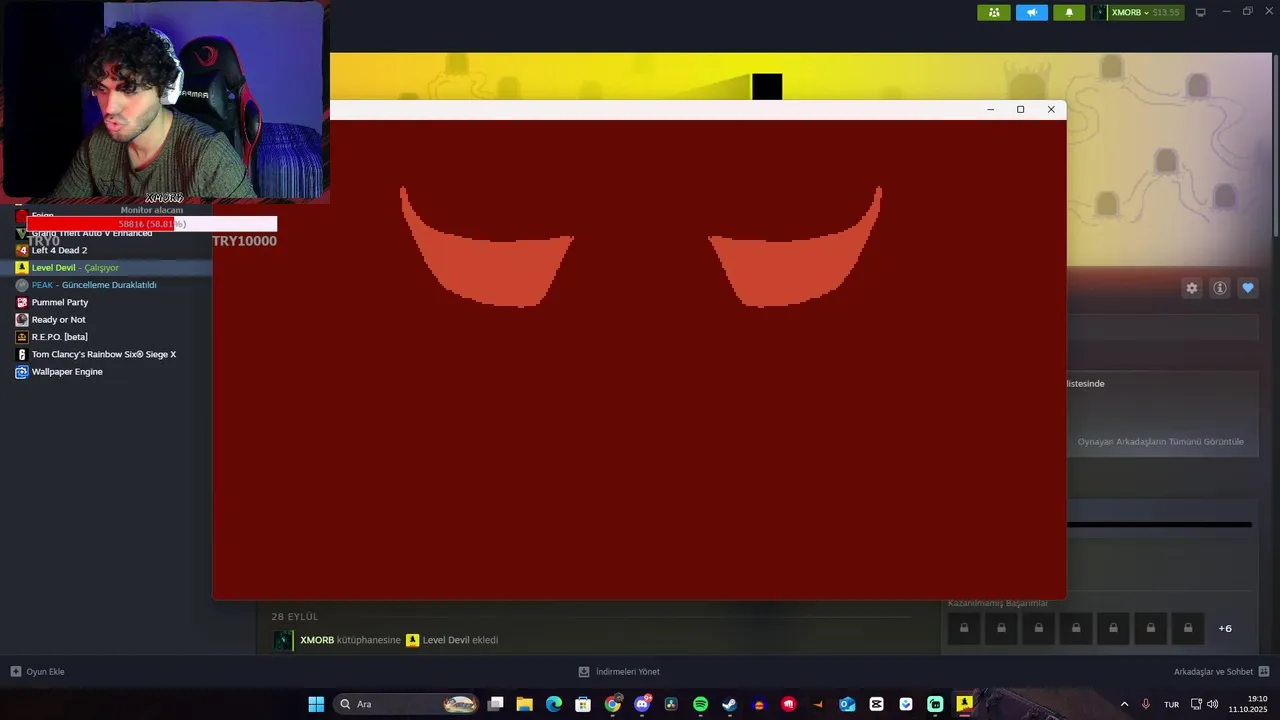1280x720 pixels.
Task: Click XMORB name in activity feed
Action: [x=317, y=640]
